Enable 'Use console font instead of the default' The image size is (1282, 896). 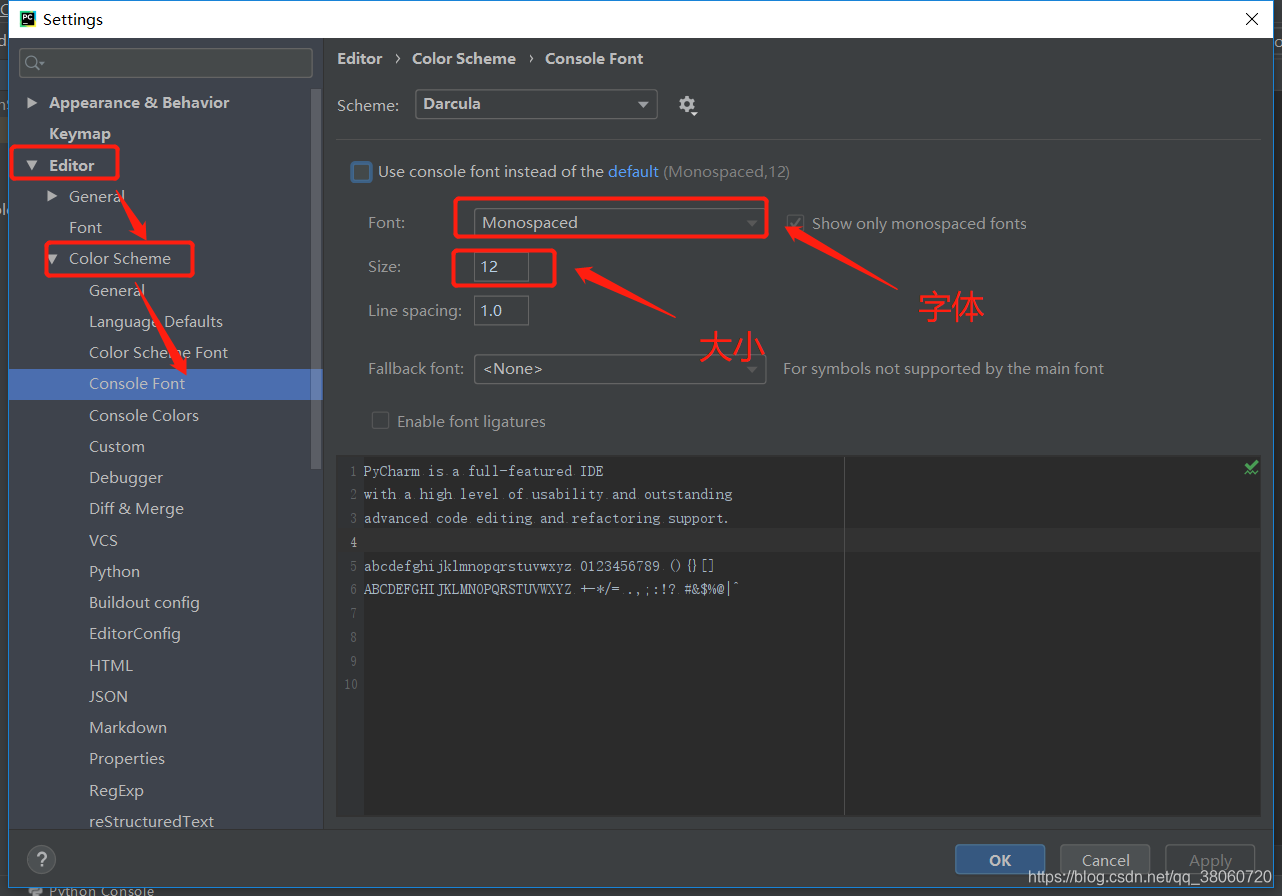361,172
